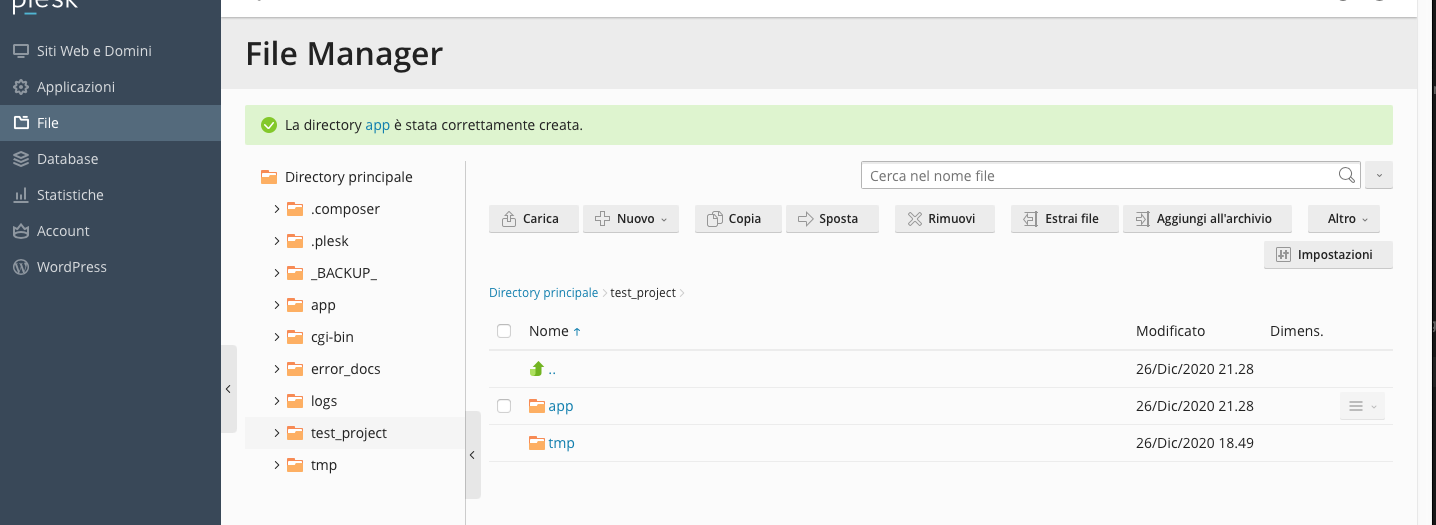
Task: Select logs in folder tree
Action: click(324, 401)
